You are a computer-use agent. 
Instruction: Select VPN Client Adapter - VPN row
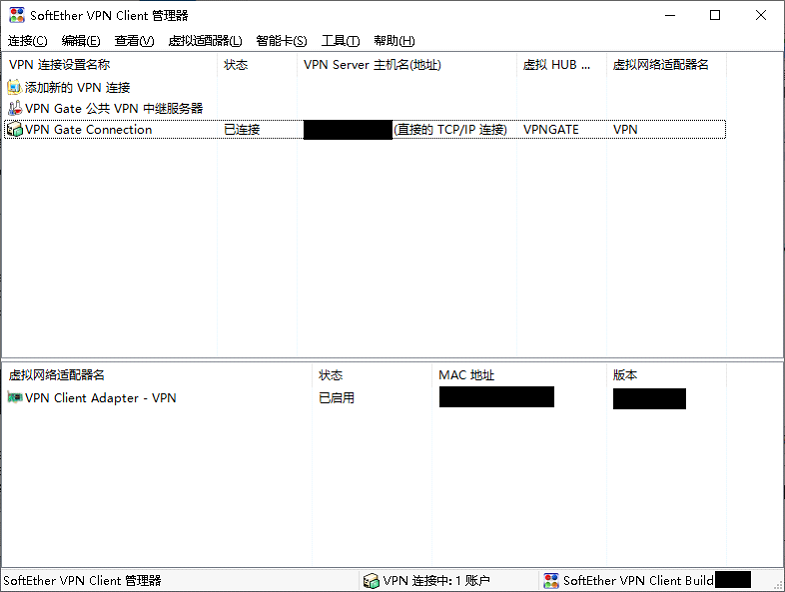[101, 398]
